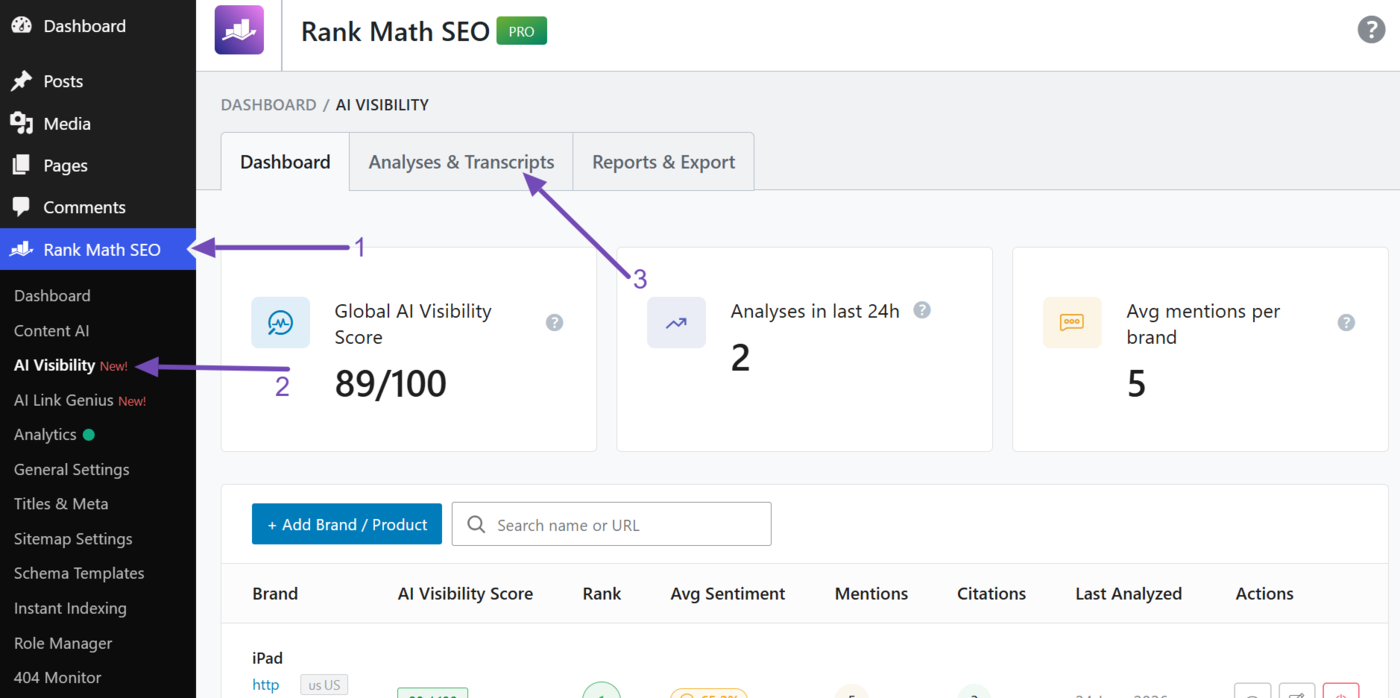1400x698 pixels.
Task: Click the magnifier icon in the search box
Action: pyautogui.click(x=476, y=525)
